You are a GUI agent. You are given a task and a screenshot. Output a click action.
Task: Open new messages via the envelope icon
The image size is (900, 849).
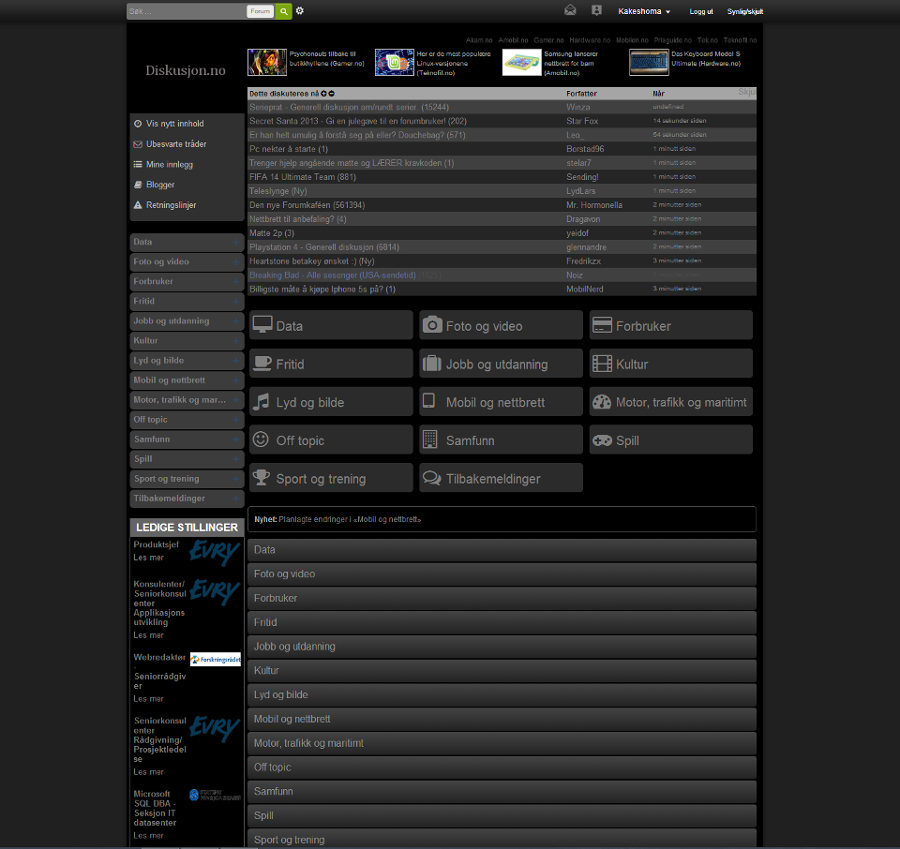(x=569, y=10)
